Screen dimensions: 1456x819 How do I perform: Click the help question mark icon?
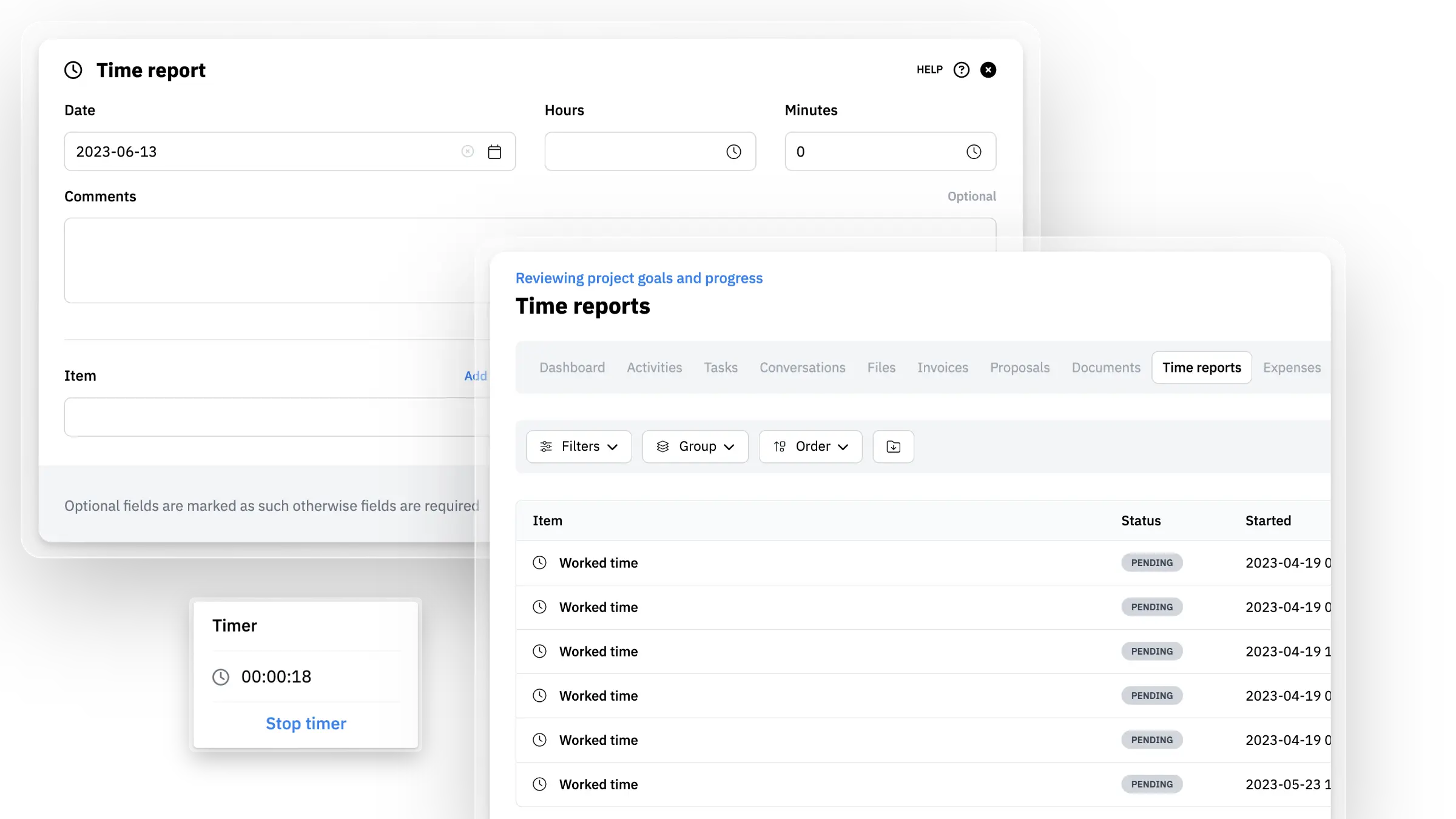click(961, 70)
